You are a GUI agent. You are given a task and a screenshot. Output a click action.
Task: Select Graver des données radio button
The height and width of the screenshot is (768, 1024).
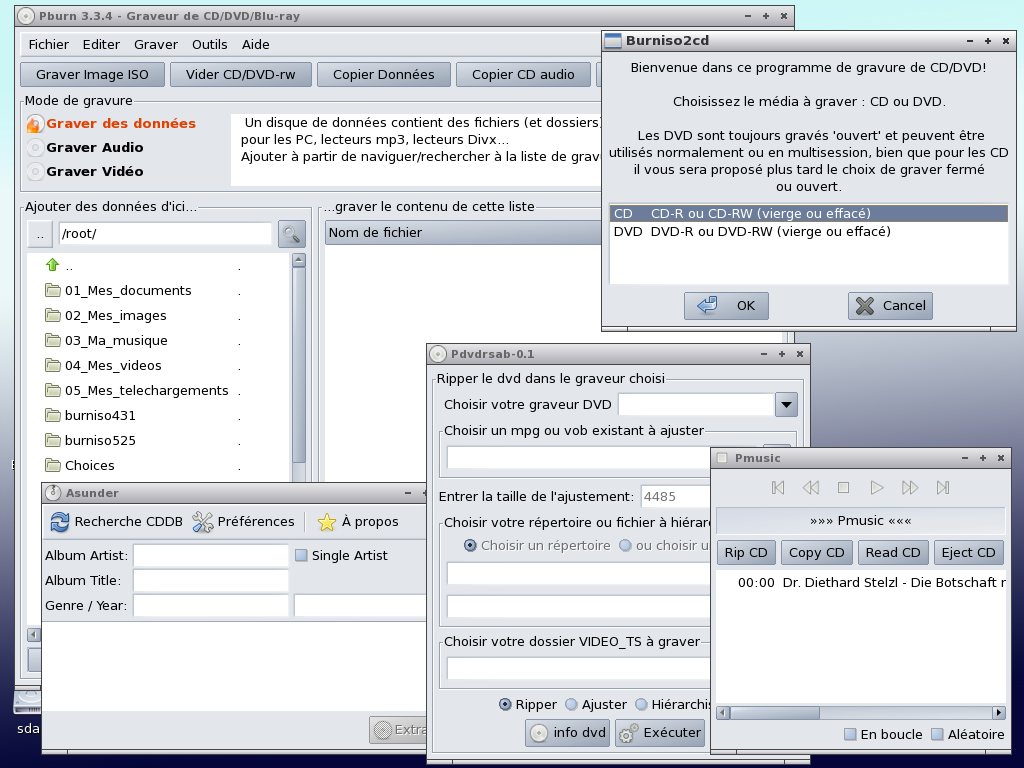click(35, 123)
